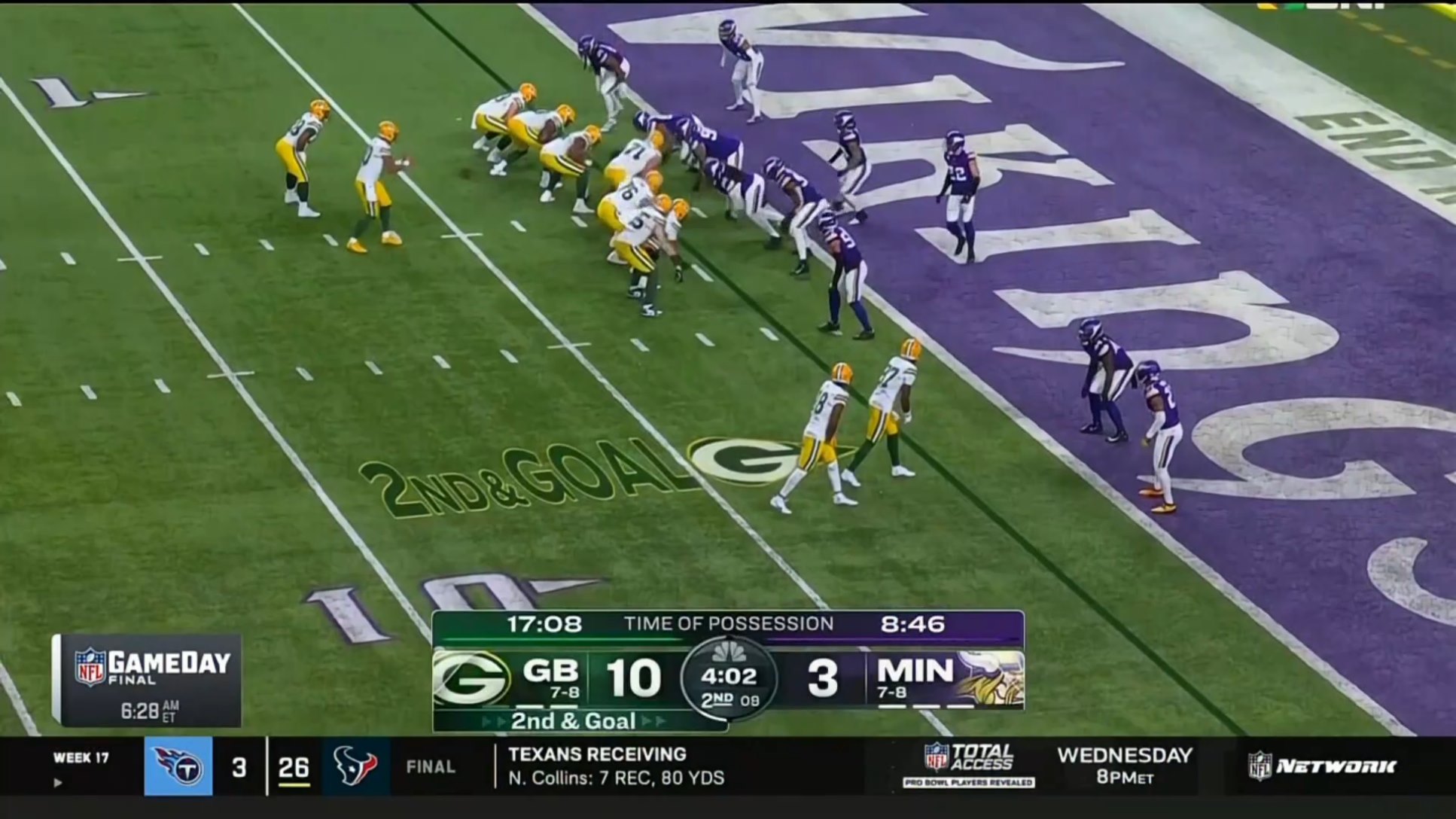The image size is (1456, 819).
Task: Click the 4:02 game clock
Action: pyautogui.click(x=729, y=676)
